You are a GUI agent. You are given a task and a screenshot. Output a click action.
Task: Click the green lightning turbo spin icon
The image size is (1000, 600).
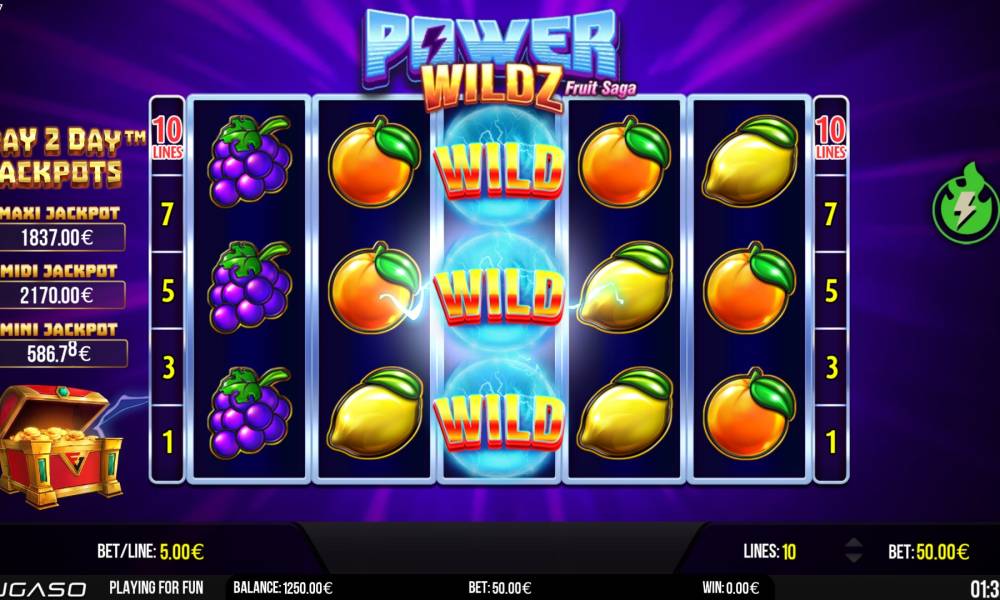coord(966,203)
